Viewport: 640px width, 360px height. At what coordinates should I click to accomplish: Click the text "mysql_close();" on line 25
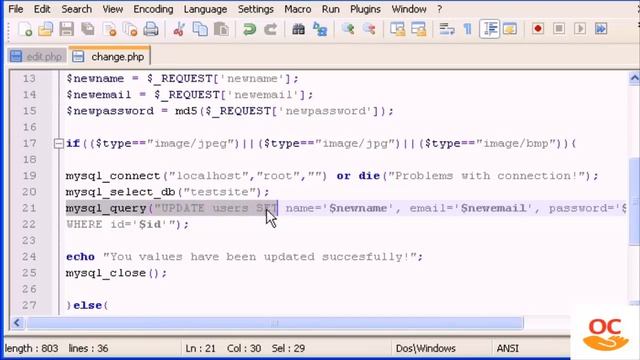coord(116,273)
